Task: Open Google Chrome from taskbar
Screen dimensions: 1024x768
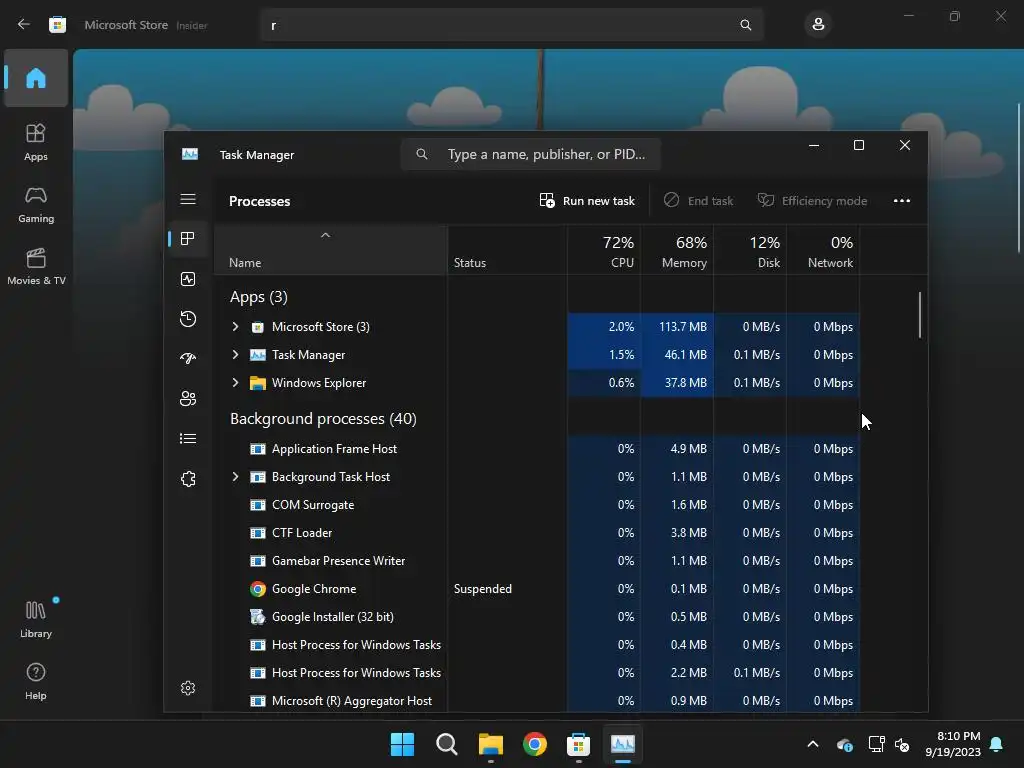Action: 534,744
